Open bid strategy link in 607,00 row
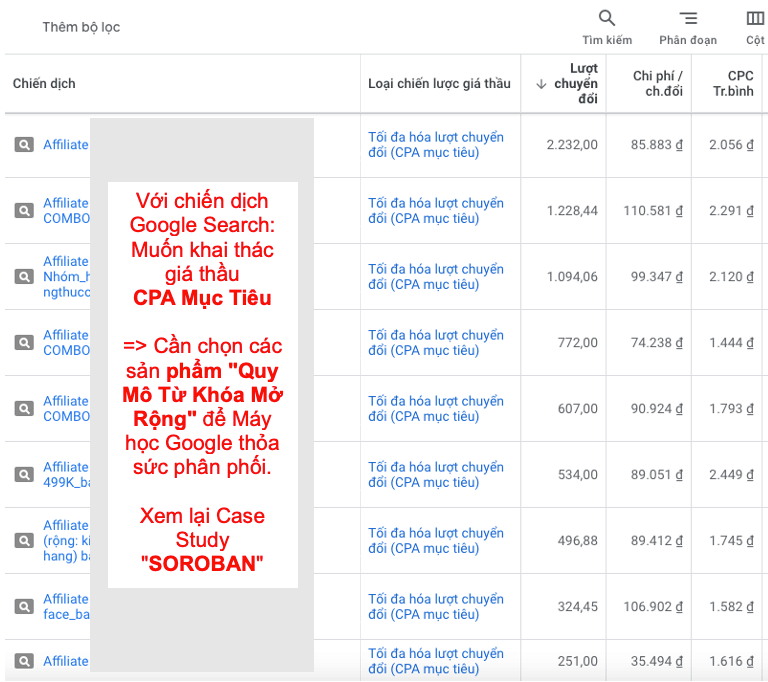 (436, 409)
